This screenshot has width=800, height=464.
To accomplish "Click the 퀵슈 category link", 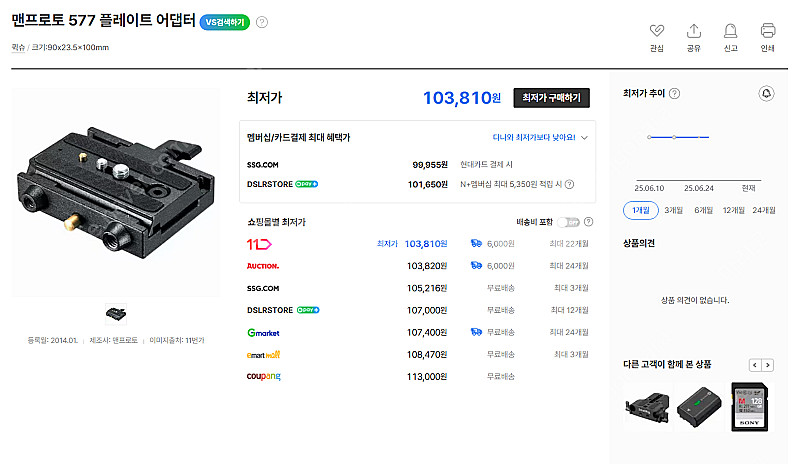I will pos(18,47).
